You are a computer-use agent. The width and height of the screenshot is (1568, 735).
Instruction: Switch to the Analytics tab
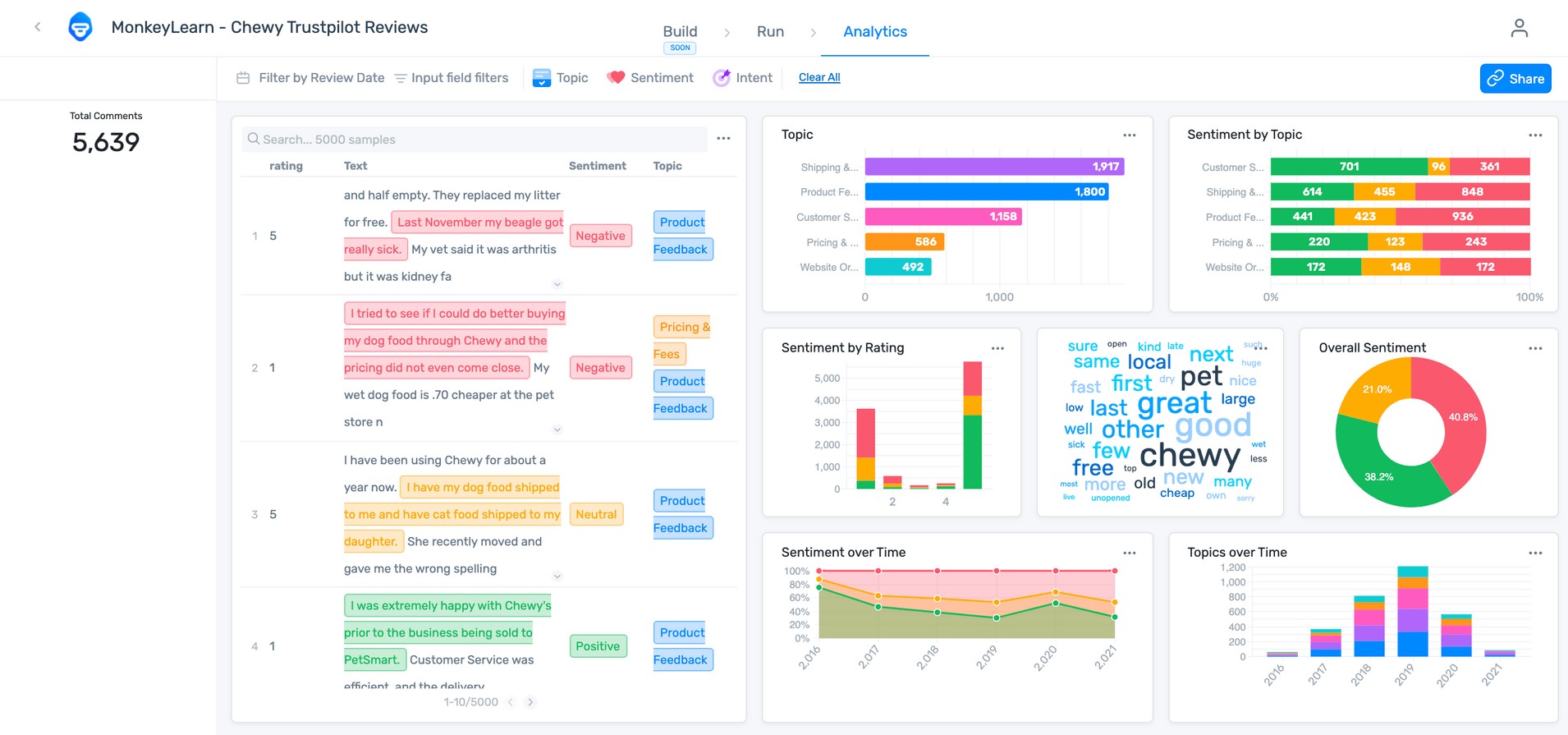coord(875,31)
